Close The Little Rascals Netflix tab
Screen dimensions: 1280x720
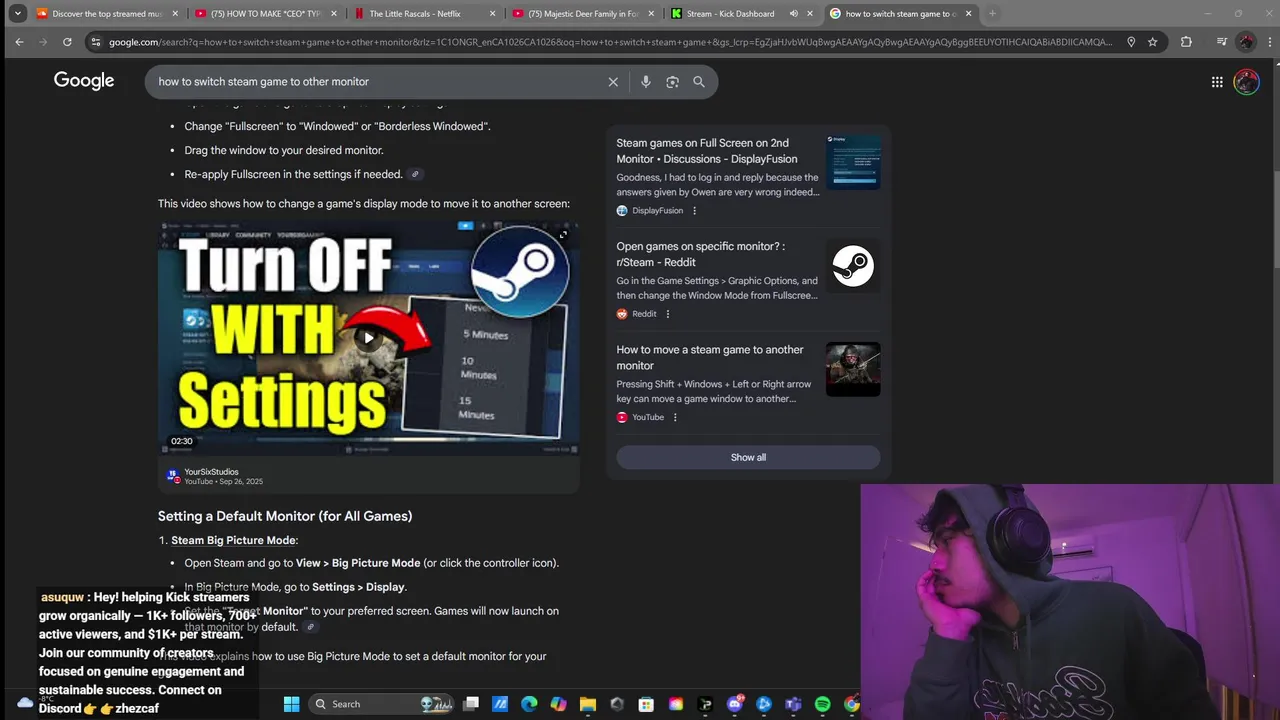(493, 14)
